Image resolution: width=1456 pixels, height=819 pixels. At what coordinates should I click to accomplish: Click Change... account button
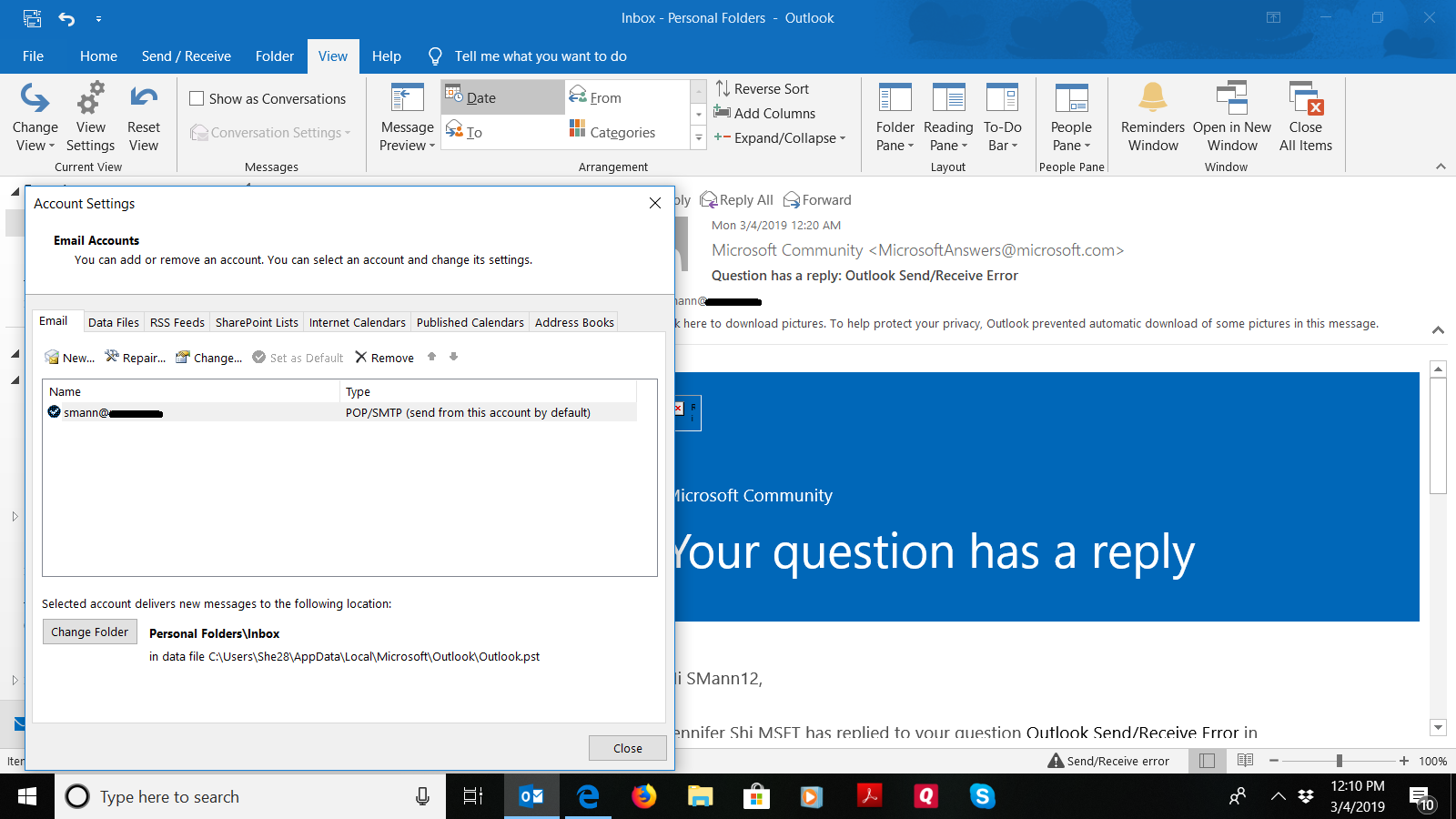tap(208, 358)
